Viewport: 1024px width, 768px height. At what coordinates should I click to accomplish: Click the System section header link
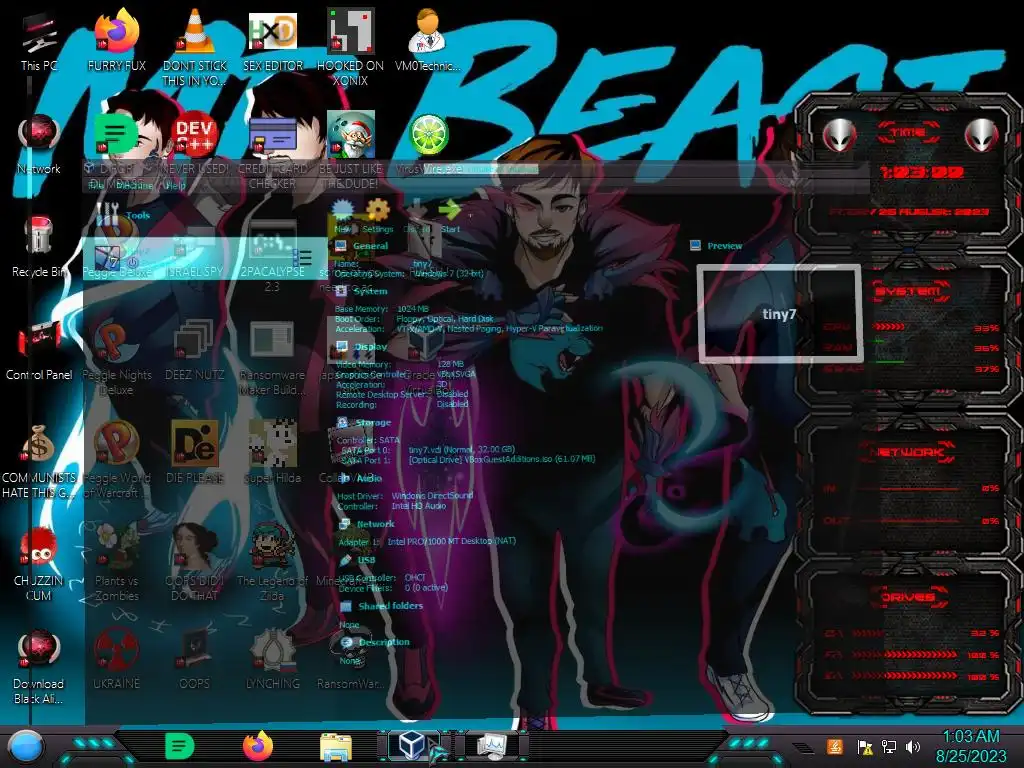[x=370, y=291]
